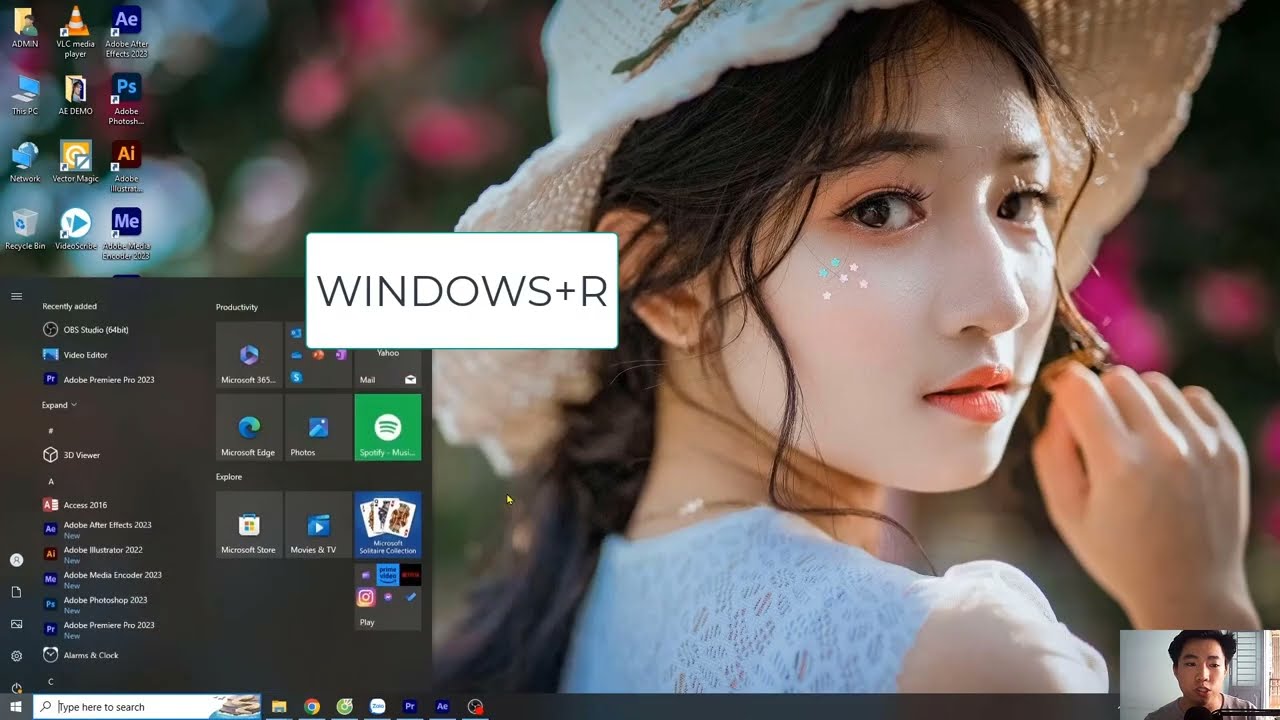
Task: Open Adobe Premiere Pro from the taskbar
Action: click(x=410, y=707)
